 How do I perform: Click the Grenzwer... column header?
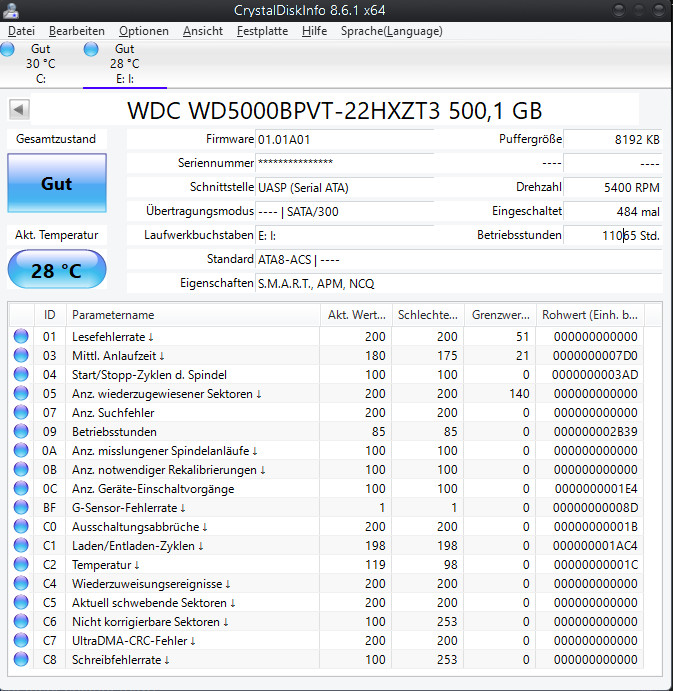click(x=500, y=315)
